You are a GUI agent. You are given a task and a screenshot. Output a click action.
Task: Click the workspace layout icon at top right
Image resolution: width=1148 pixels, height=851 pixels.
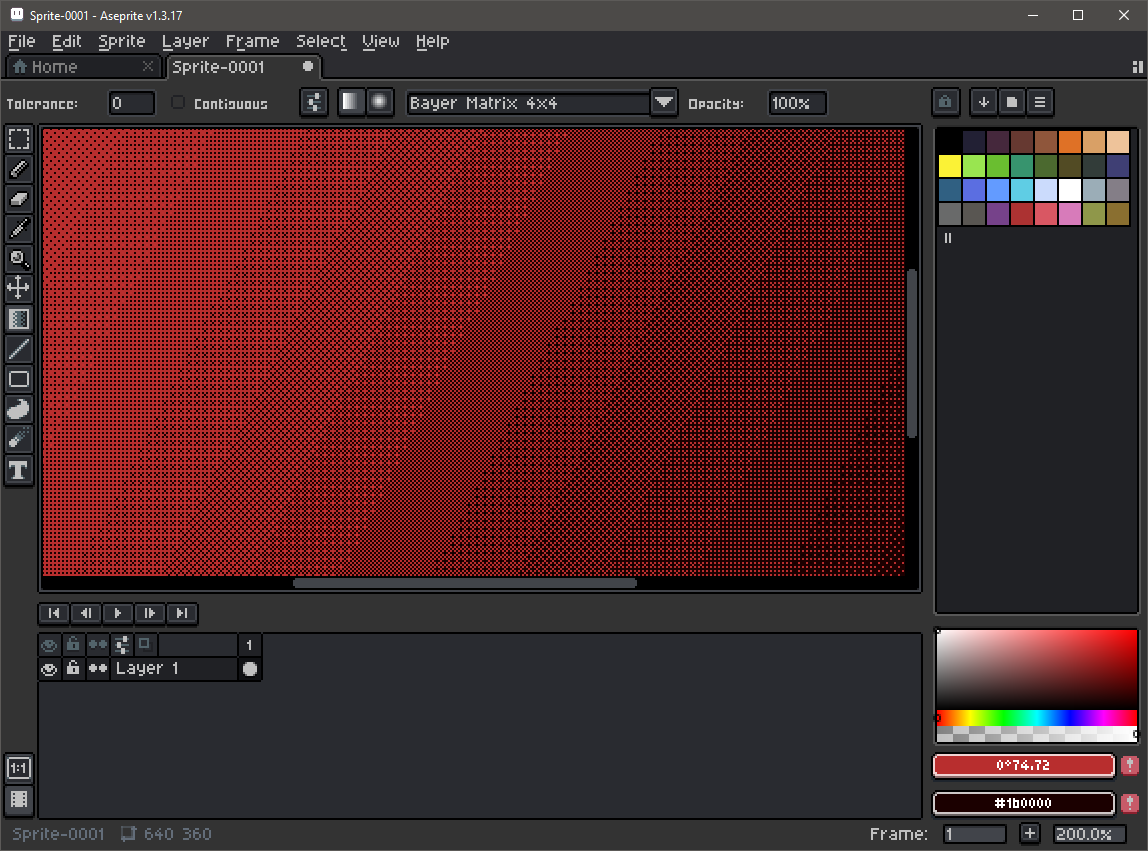[x=1137, y=67]
